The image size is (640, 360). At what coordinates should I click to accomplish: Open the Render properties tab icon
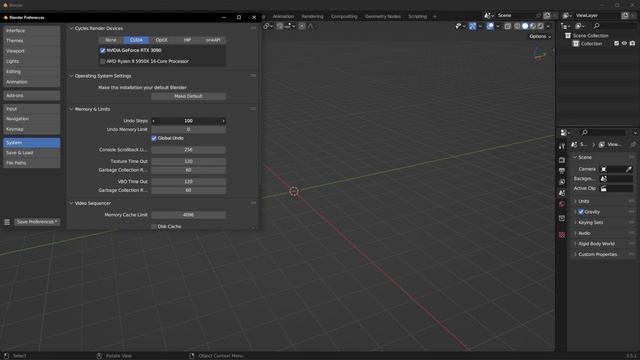tap(562, 160)
